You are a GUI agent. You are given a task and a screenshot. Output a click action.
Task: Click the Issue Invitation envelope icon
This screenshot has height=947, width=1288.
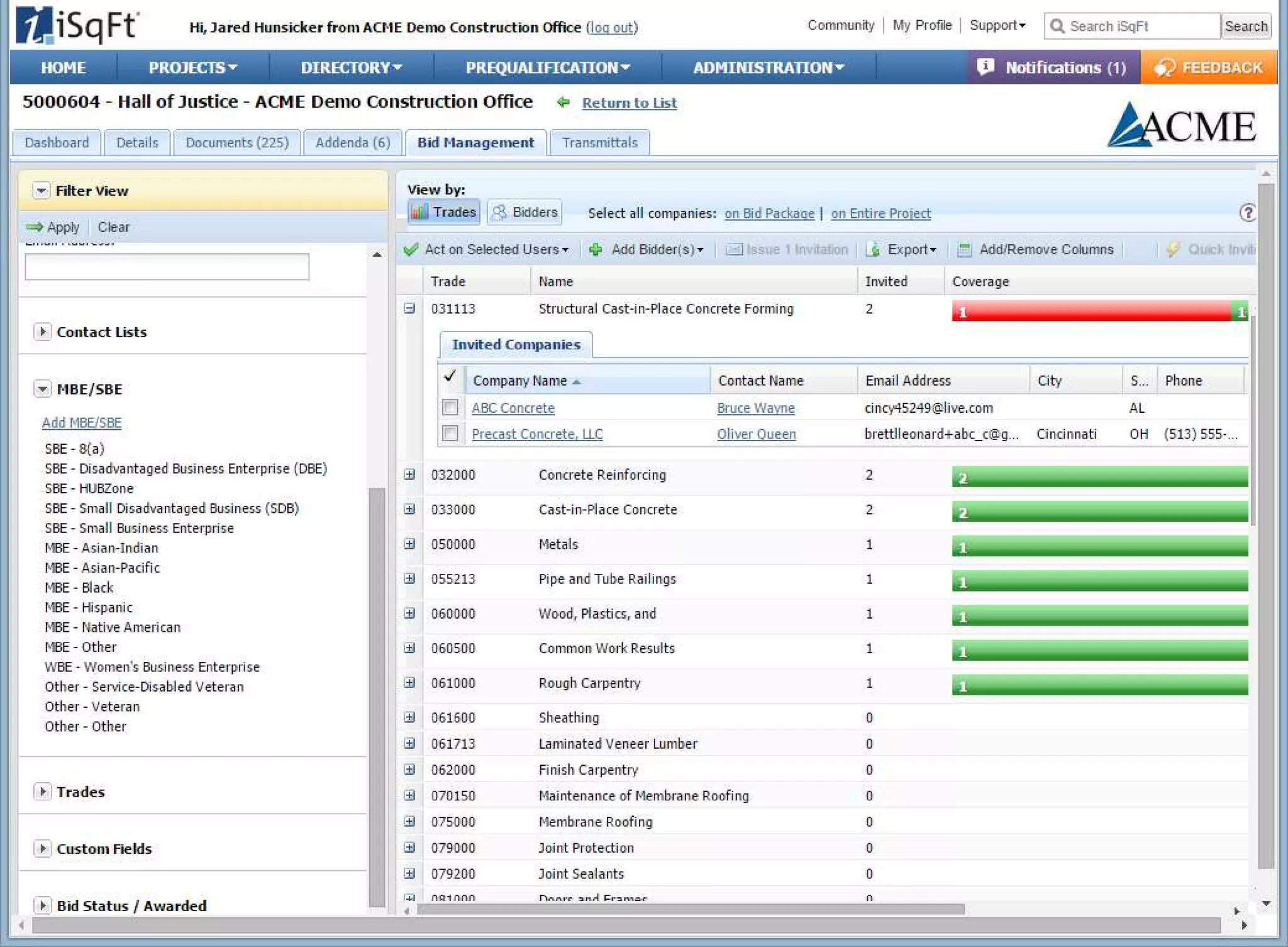733,249
